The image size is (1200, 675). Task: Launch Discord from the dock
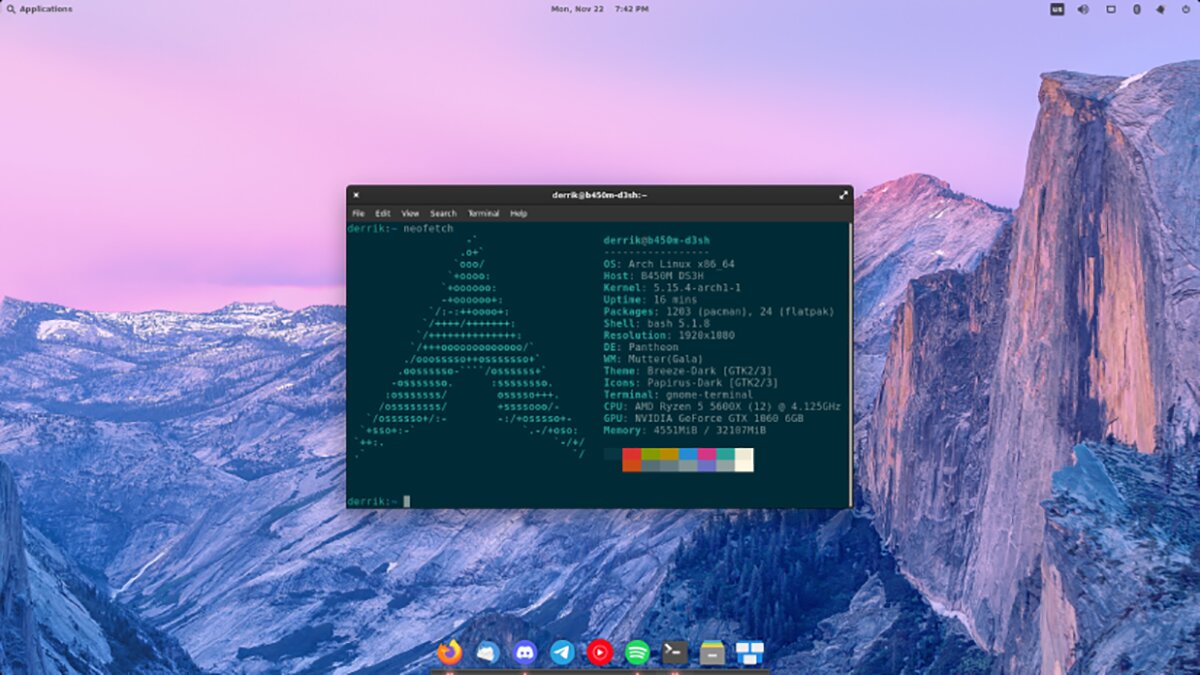(525, 652)
